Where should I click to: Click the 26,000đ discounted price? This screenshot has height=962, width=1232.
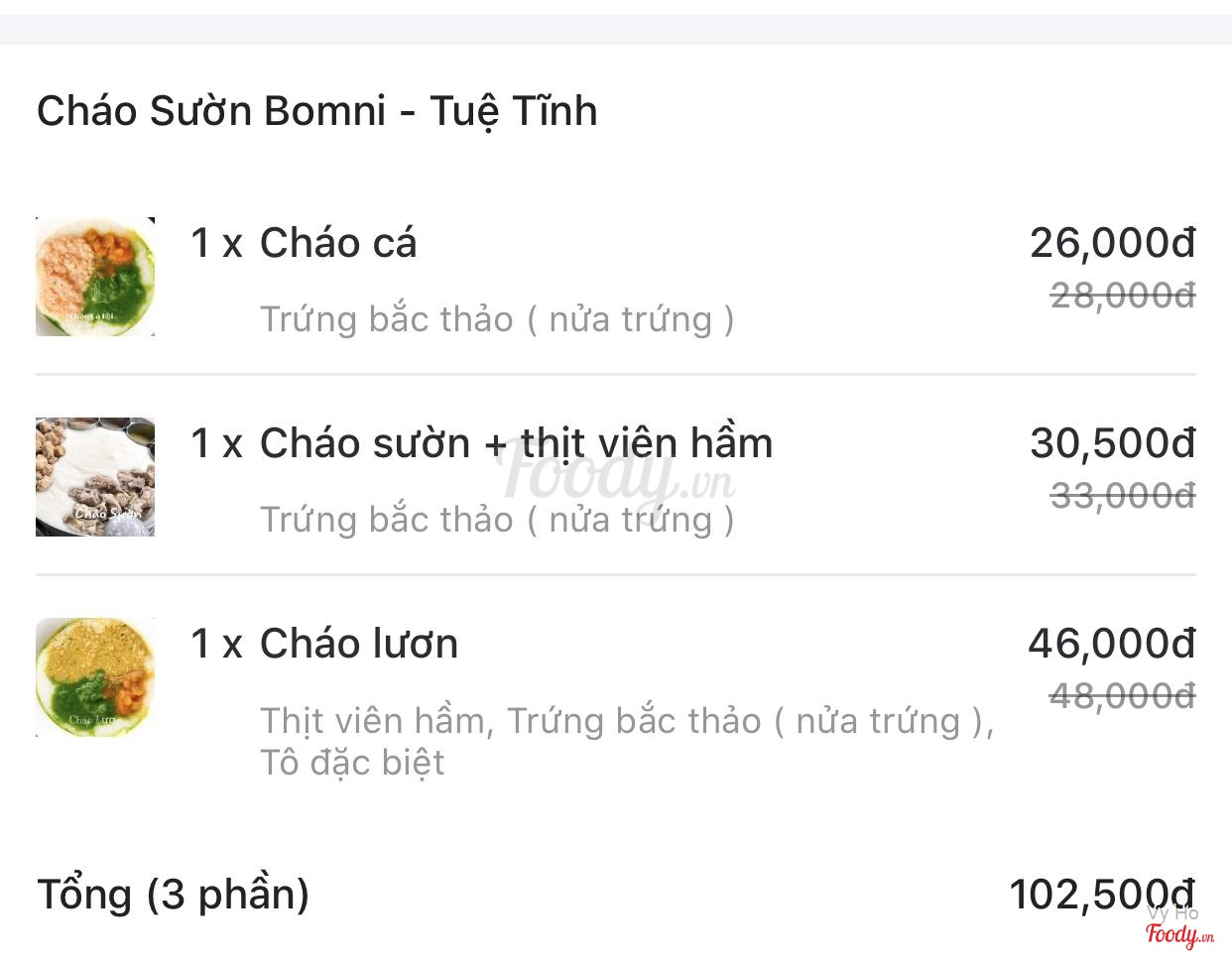coord(1112,243)
